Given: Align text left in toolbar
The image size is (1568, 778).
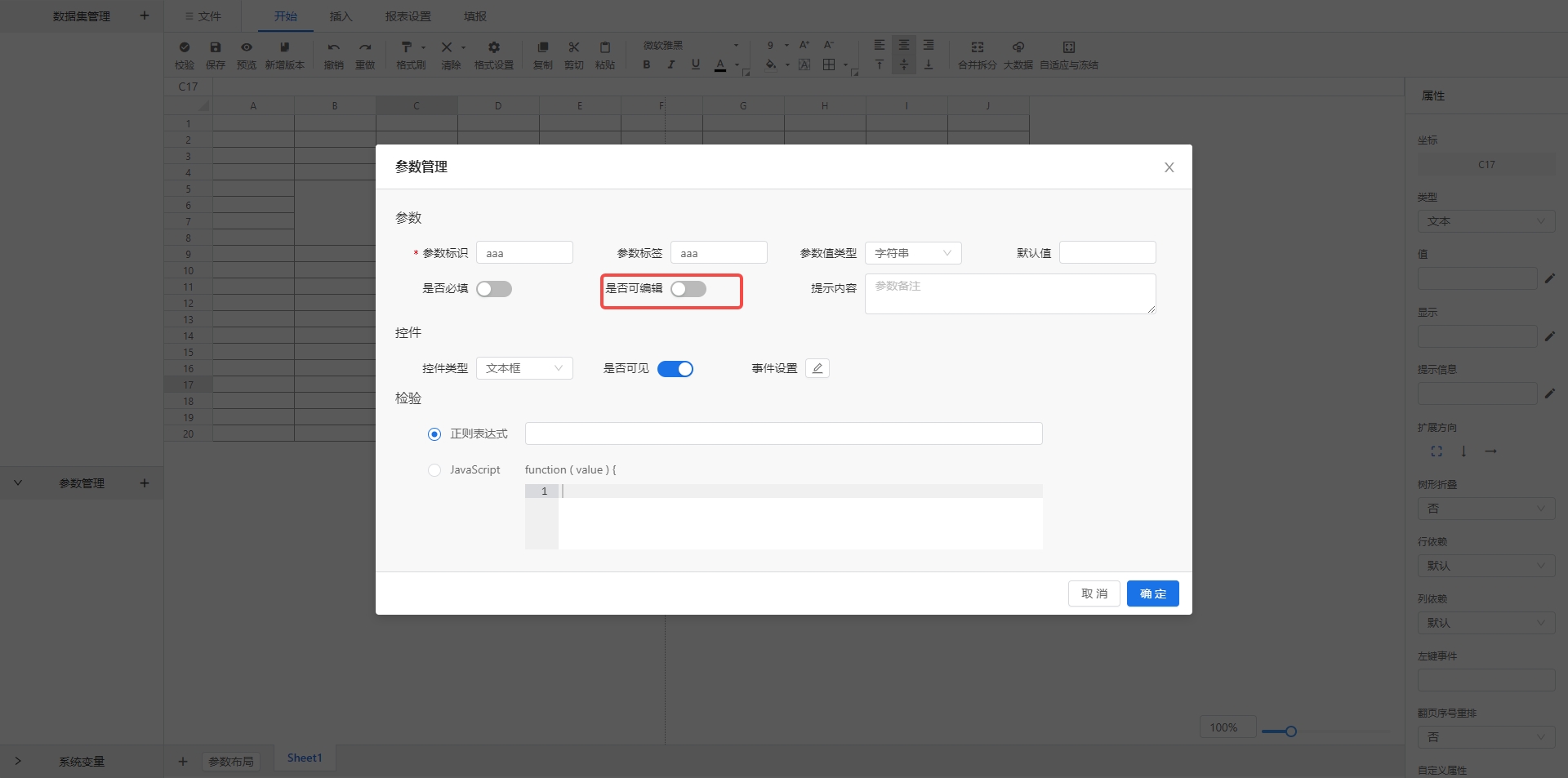Looking at the screenshot, I should (x=880, y=45).
